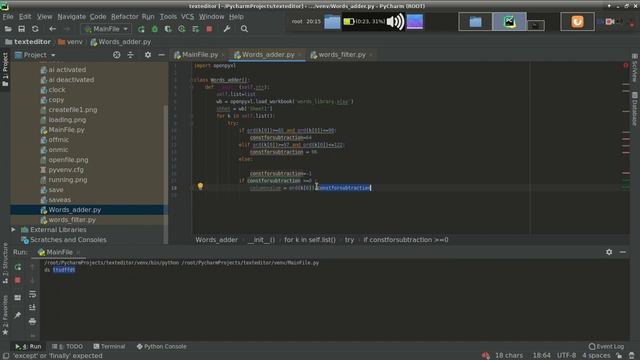
Task: Switch to the words_filter.py editor tab
Action: click(342, 55)
